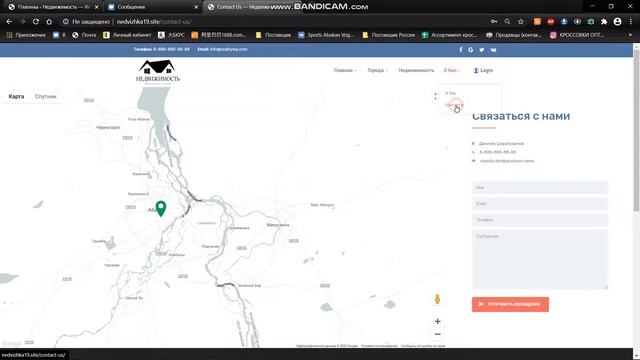Open the Приложения bookmarks shortcut
This screenshot has width=640, height=360.
pyautogui.click(x=26, y=35)
